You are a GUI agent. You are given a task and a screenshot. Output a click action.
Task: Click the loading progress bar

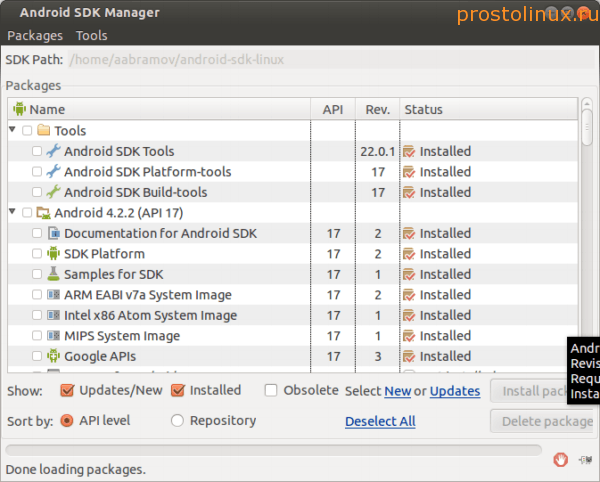[x=274, y=450]
